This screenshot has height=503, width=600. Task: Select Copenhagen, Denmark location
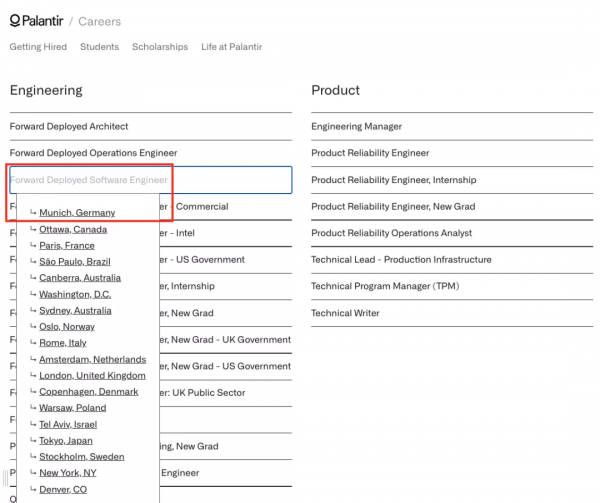89,392
